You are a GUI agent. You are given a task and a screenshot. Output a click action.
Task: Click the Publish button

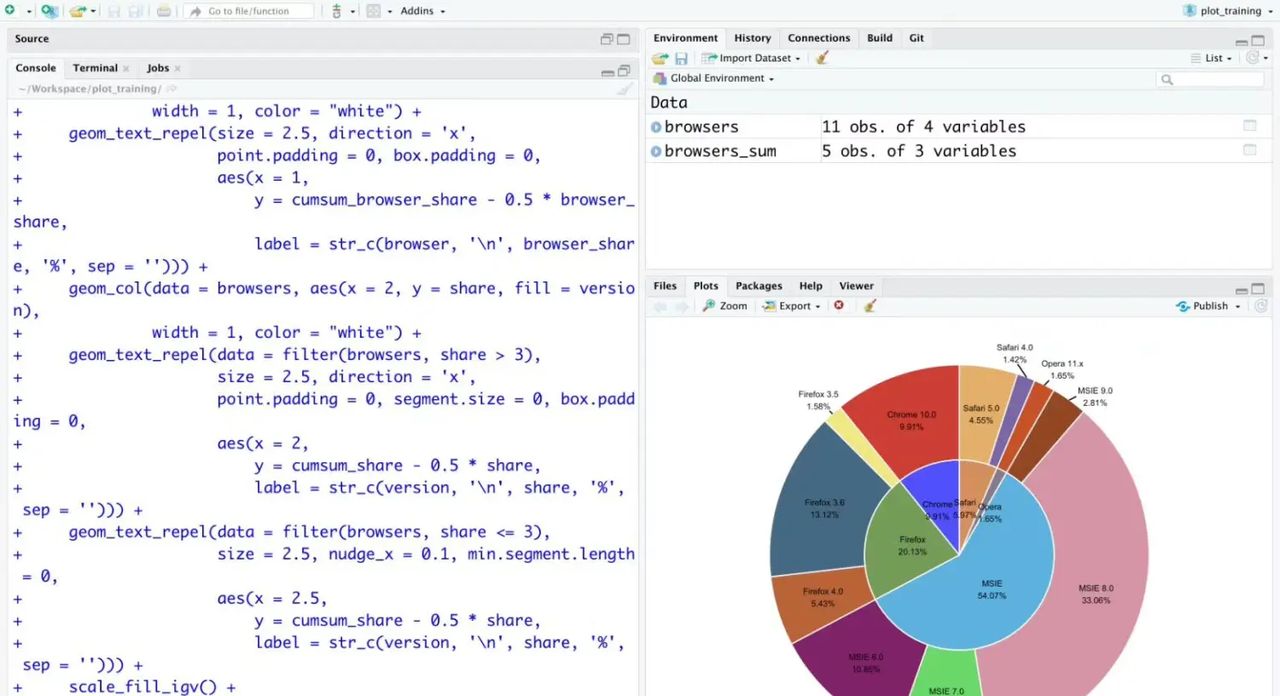(1209, 306)
